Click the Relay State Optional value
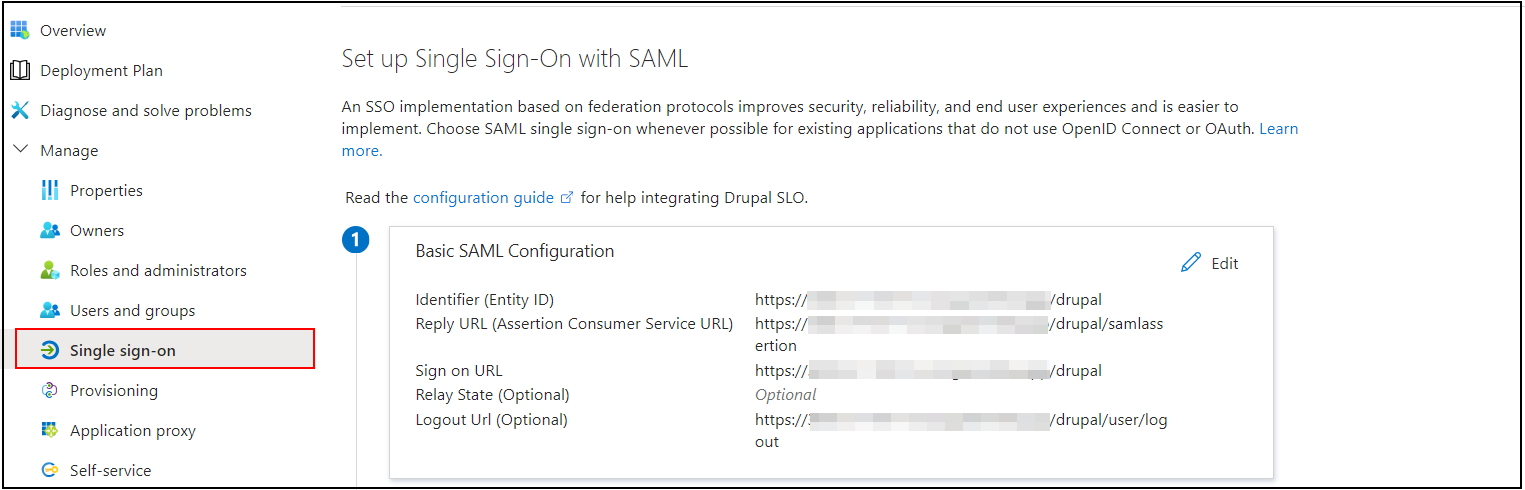Image resolution: width=1525 pixels, height=490 pixels. click(x=786, y=395)
